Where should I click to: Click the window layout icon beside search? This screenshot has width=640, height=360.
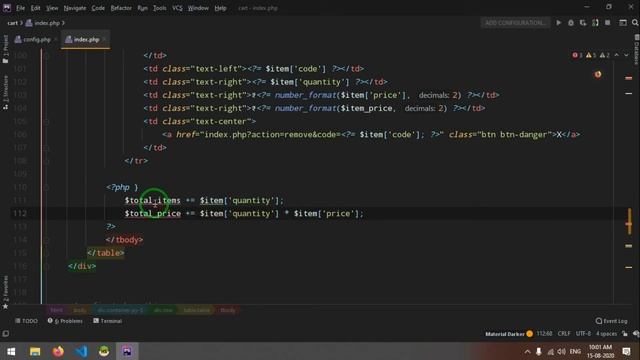coord(623,23)
